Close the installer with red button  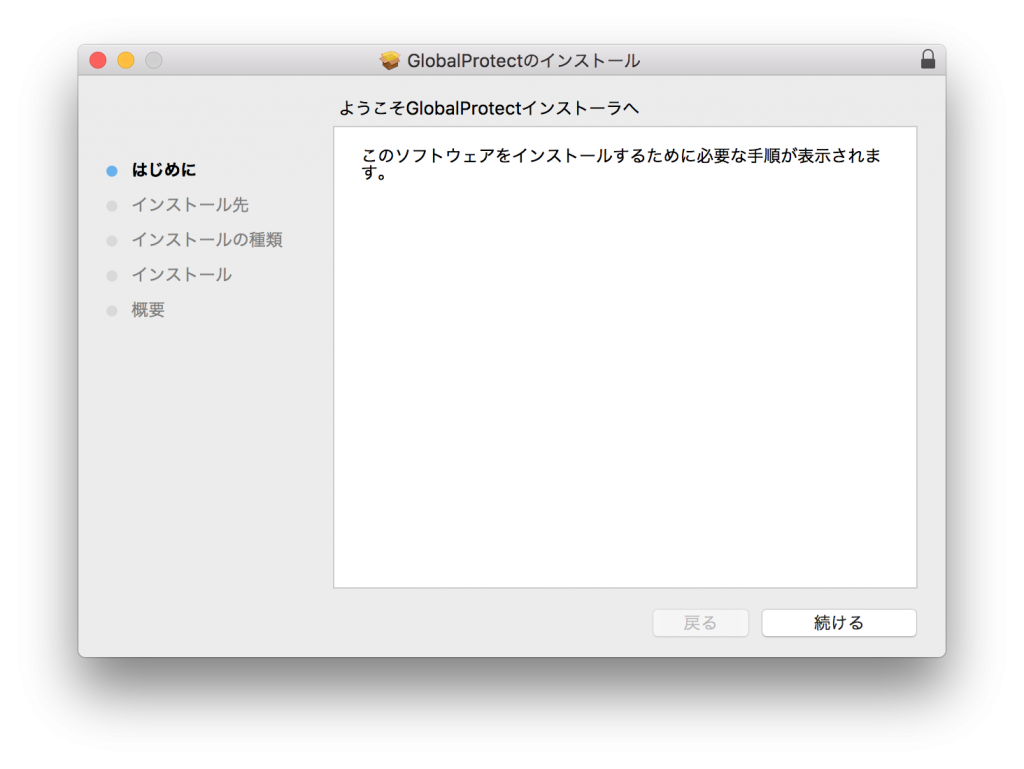click(98, 60)
